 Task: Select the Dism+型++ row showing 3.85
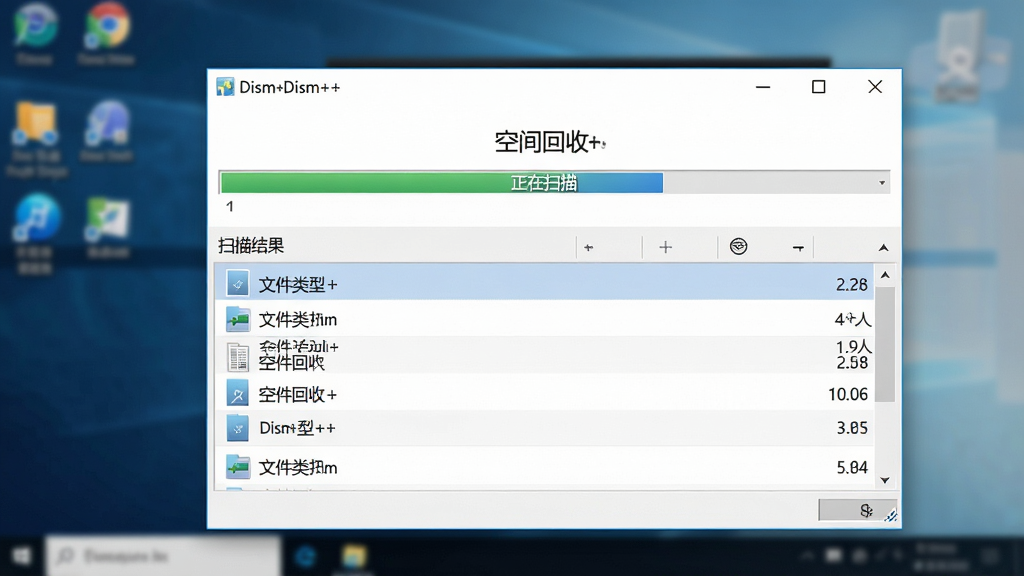click(x=545, y=428)
